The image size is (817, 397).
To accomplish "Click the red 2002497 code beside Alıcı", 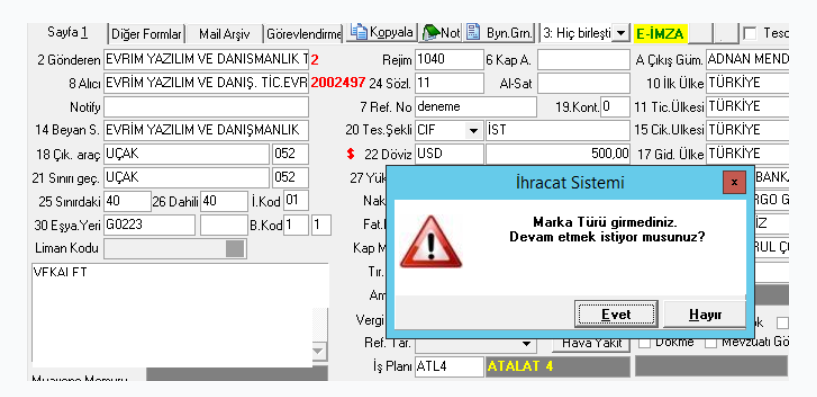I will (x=338, y=83).
